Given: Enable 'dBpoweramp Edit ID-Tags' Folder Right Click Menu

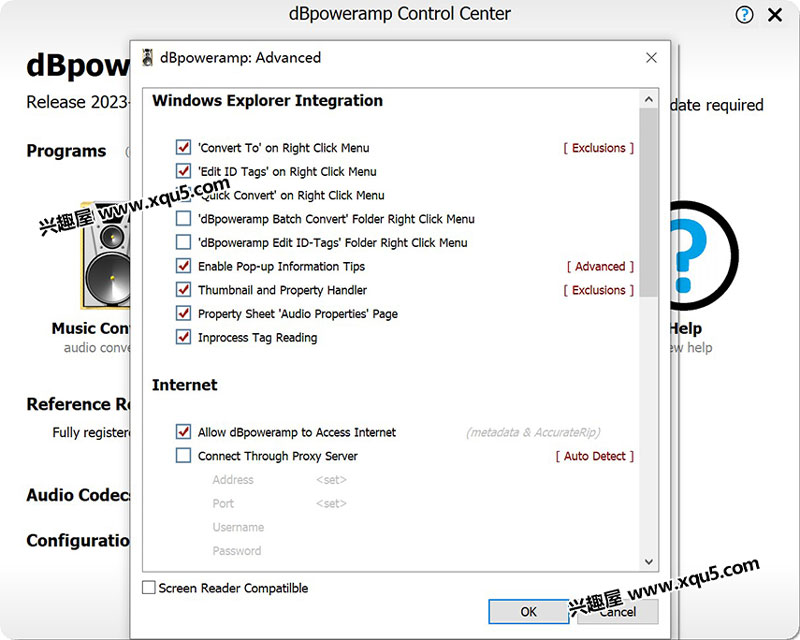Looking at the screenshot, I should (x=183, y=242).
